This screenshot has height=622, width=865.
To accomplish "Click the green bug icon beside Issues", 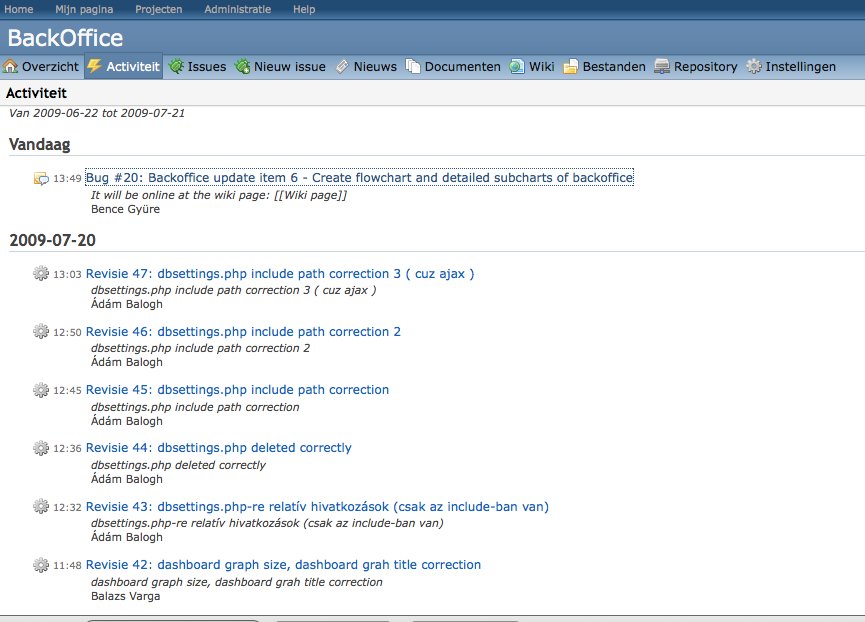I will [x=176, y=67].
